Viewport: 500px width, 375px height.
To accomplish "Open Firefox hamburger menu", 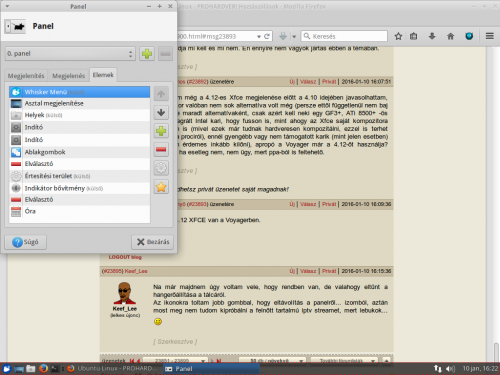I will point(489,36).
